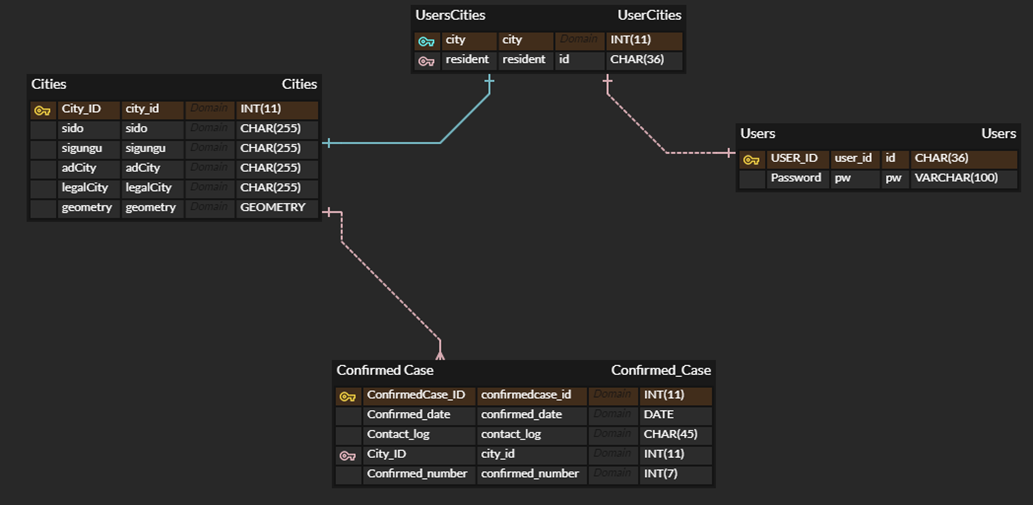Screen dimensions: 1033x505
Task: Click the DATE data type cell
Action: 676,416
